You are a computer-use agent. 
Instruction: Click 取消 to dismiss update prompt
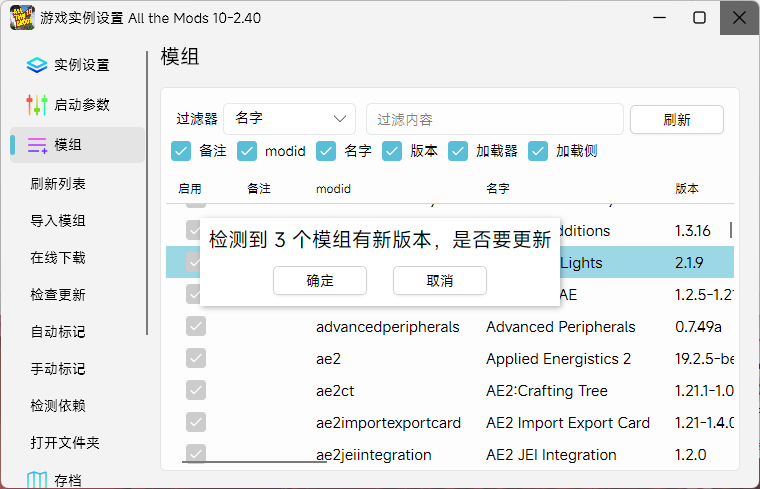point(439,281)
